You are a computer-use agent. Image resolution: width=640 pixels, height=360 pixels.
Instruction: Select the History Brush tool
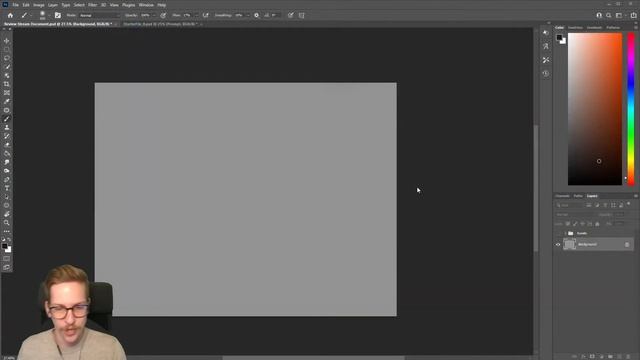[7, 136]
